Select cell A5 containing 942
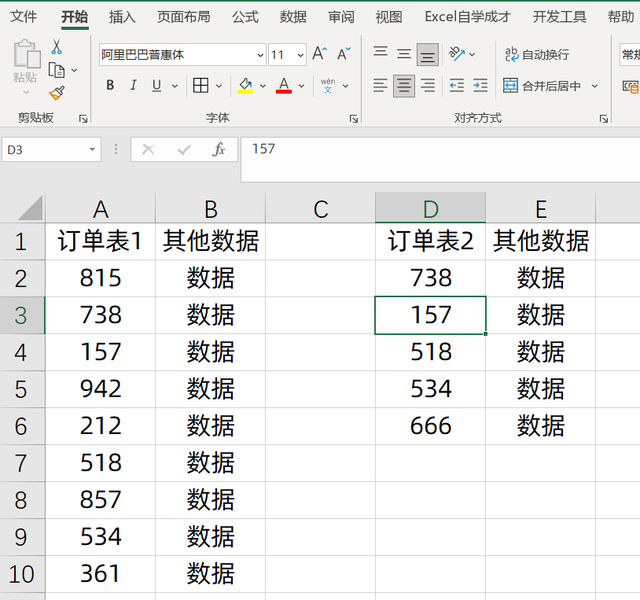 [x=100, y=389]
